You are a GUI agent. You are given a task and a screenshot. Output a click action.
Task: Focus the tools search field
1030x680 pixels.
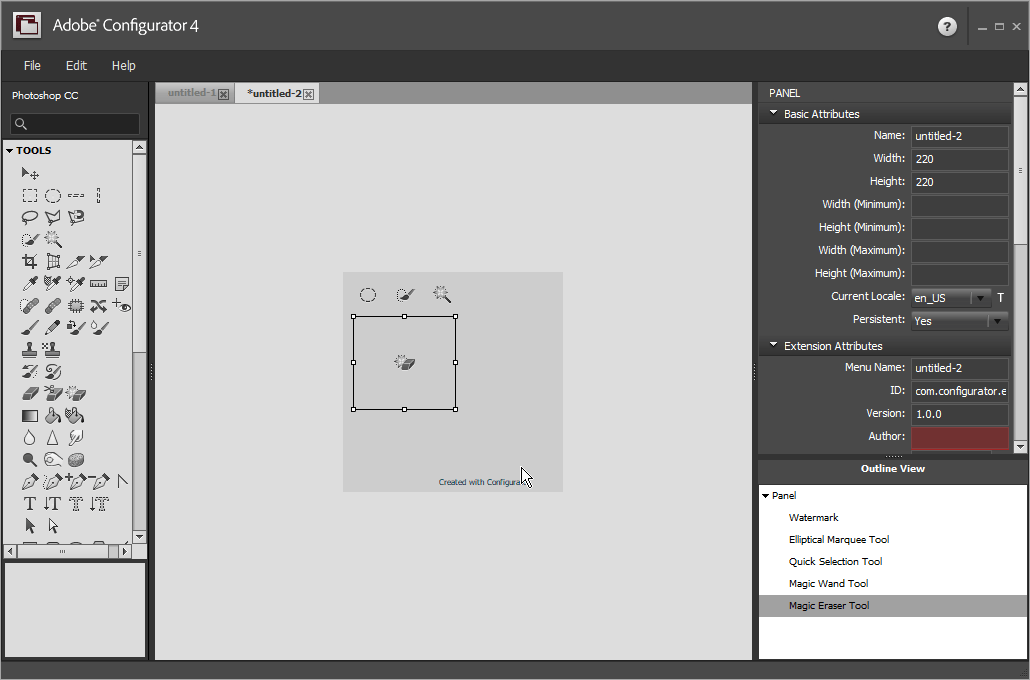coord(75,124)
